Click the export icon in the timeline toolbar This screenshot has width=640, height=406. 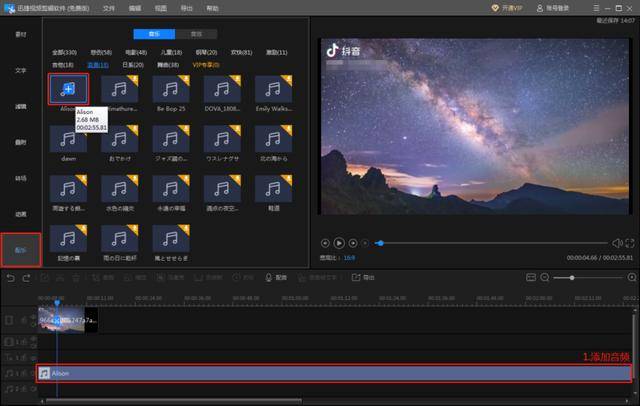coord(356,277)
